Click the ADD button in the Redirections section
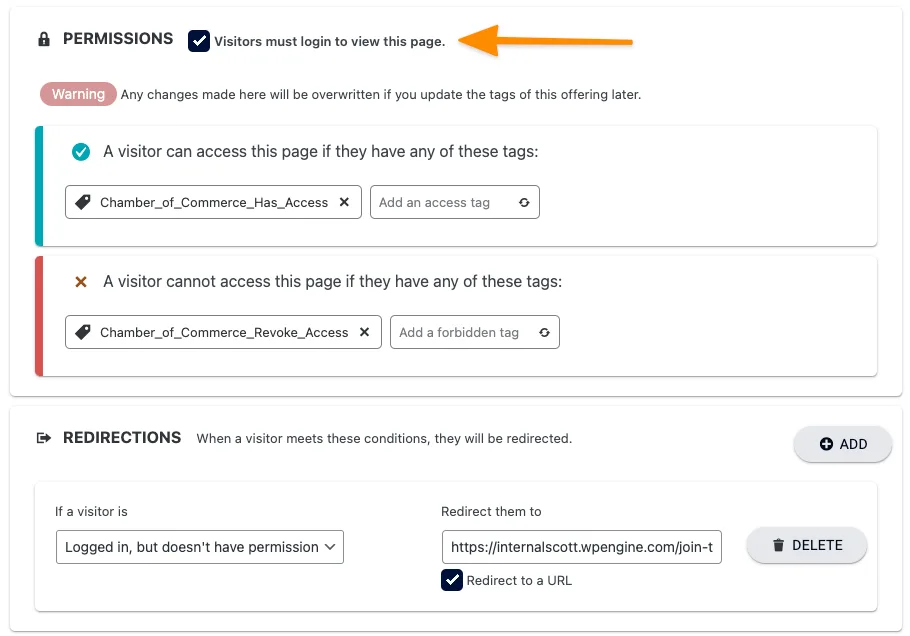This screenshot has width=910, height=636. click(x=843, y=443)
